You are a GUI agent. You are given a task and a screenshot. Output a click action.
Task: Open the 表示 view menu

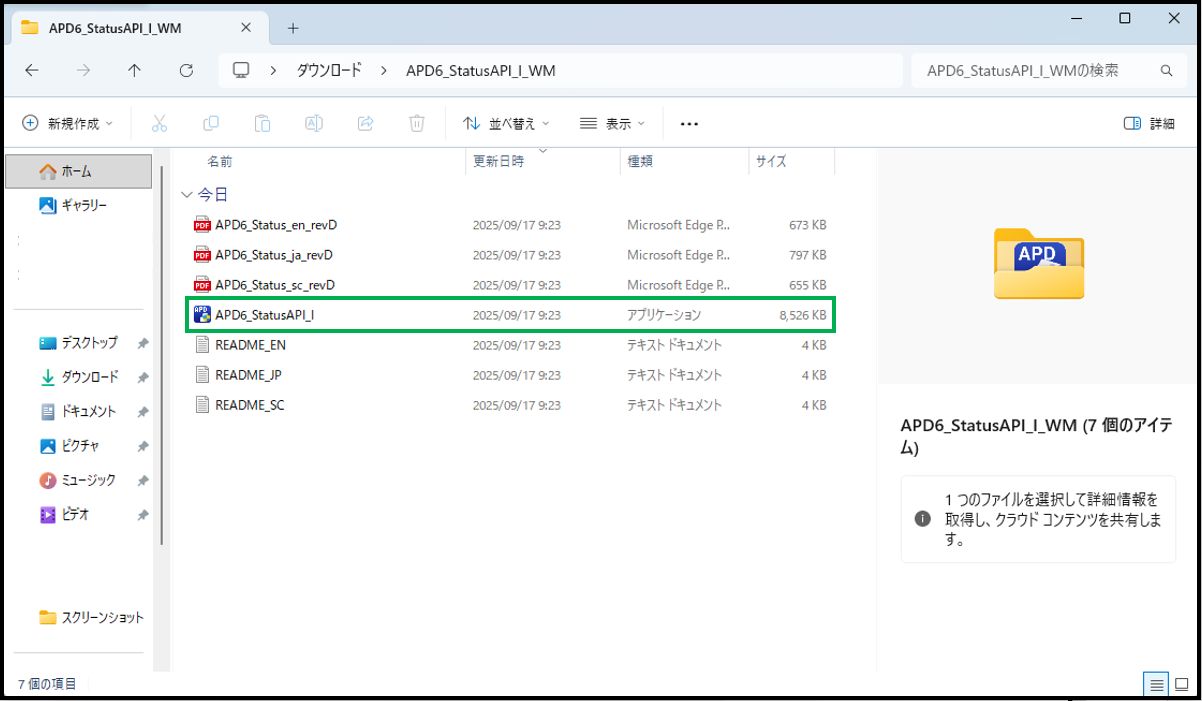click(613, 123)
